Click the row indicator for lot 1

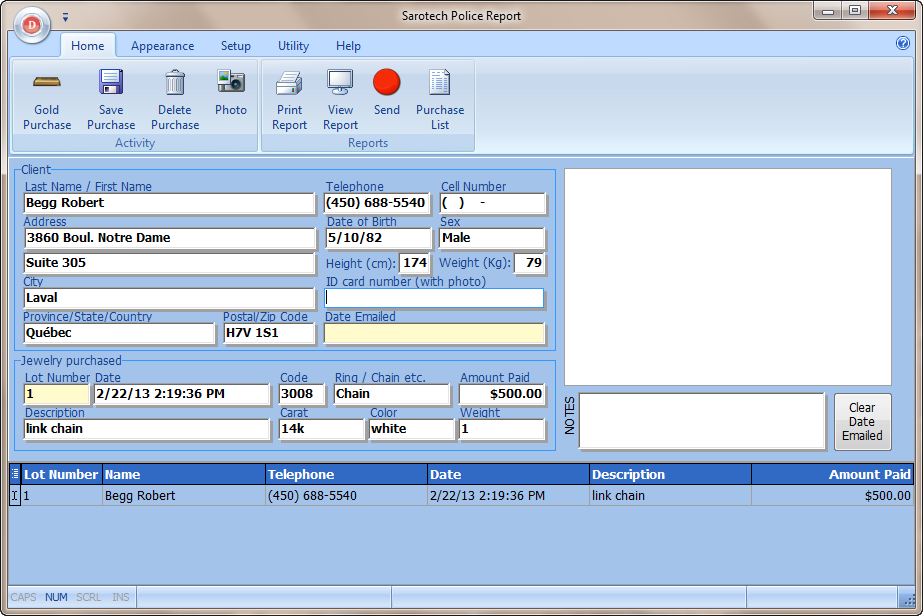point(15,495)
